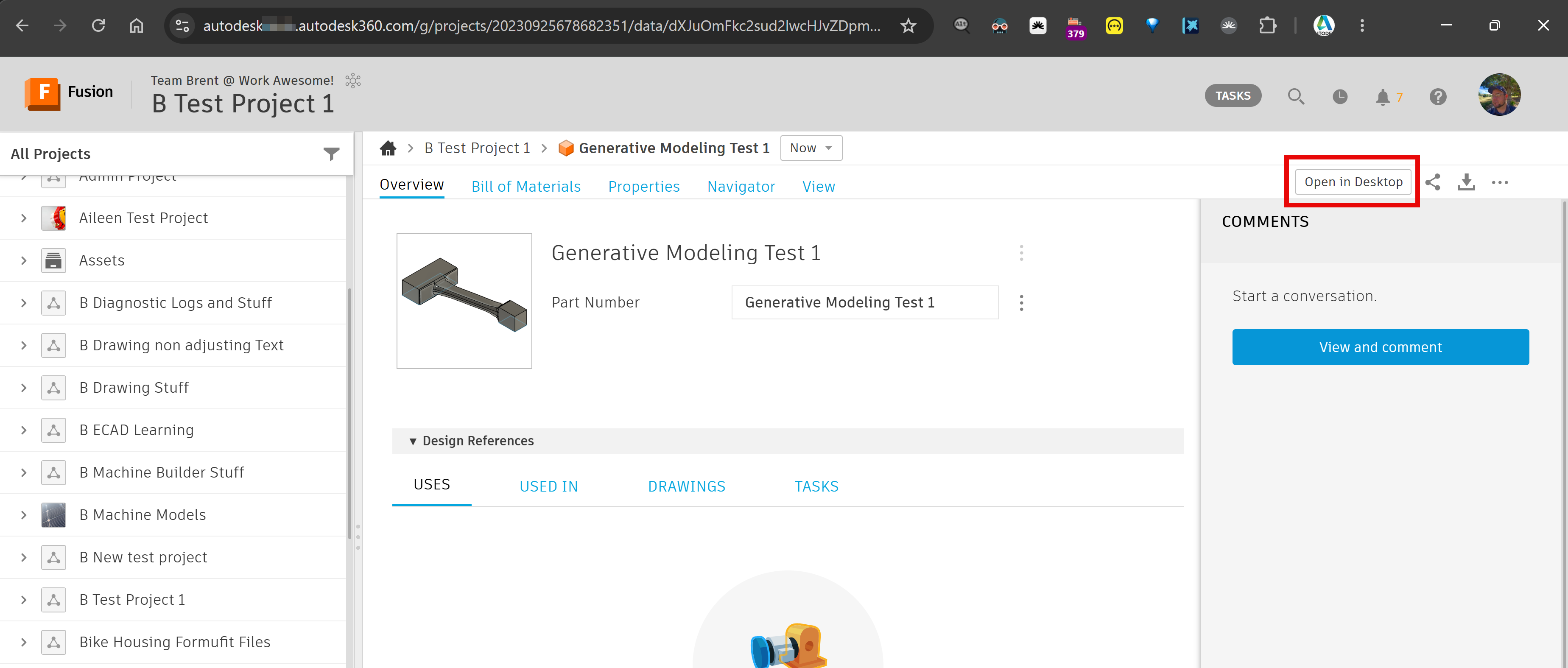Click View and comment button
The image size is (1568, 668).
pyautogui.click(x=1380, y=347)
